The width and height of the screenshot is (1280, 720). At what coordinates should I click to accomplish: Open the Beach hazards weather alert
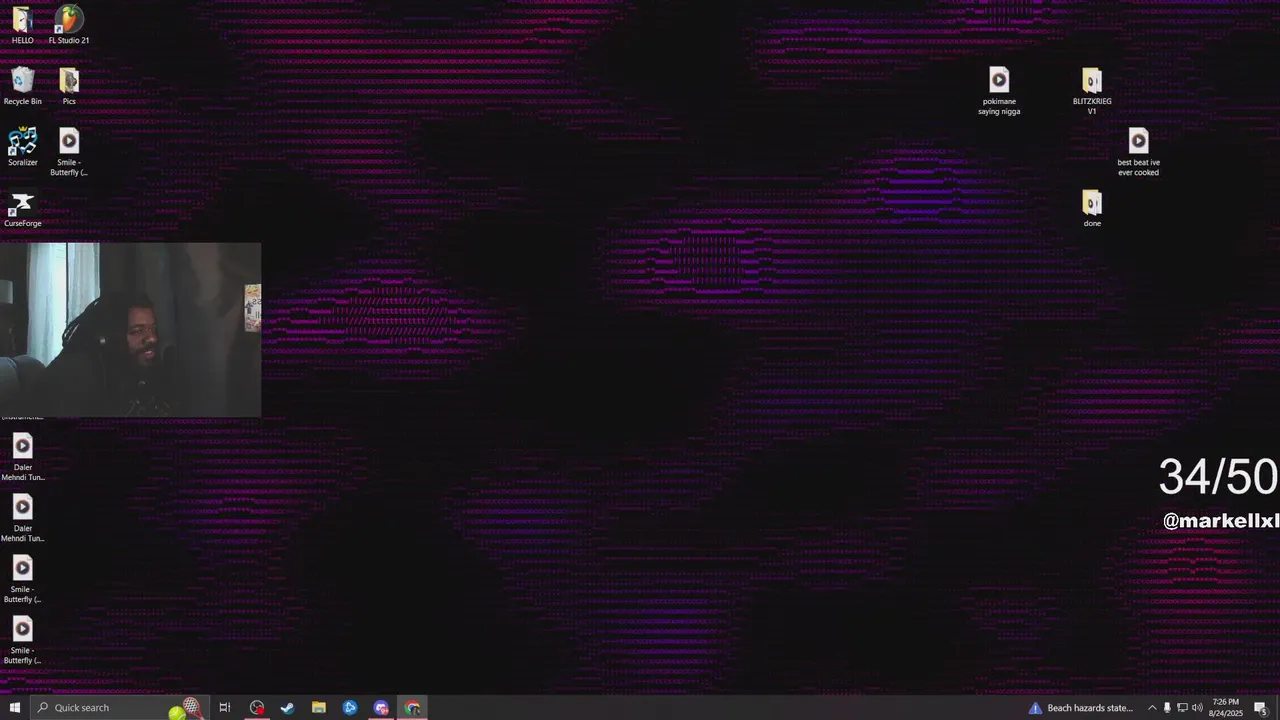pos(1081,708)
